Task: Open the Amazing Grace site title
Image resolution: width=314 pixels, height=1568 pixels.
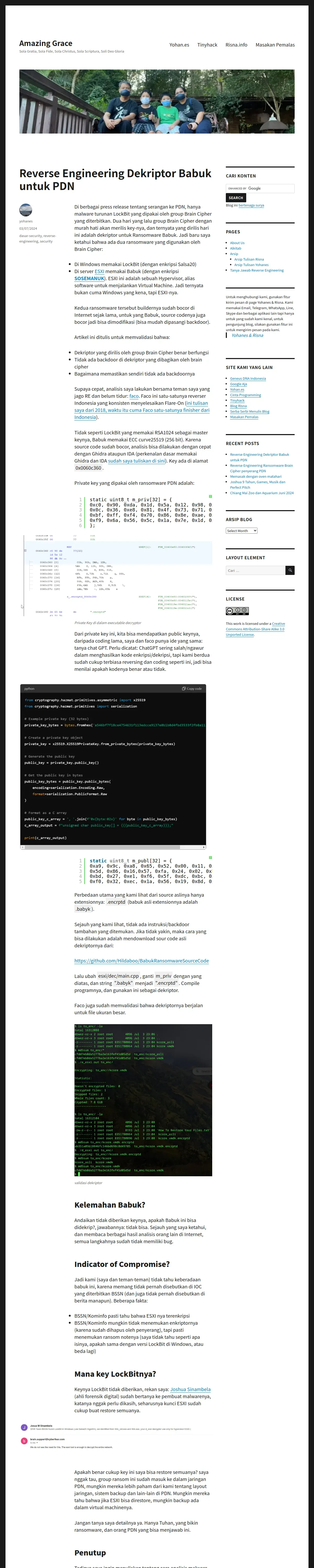Action: [46, 43]
